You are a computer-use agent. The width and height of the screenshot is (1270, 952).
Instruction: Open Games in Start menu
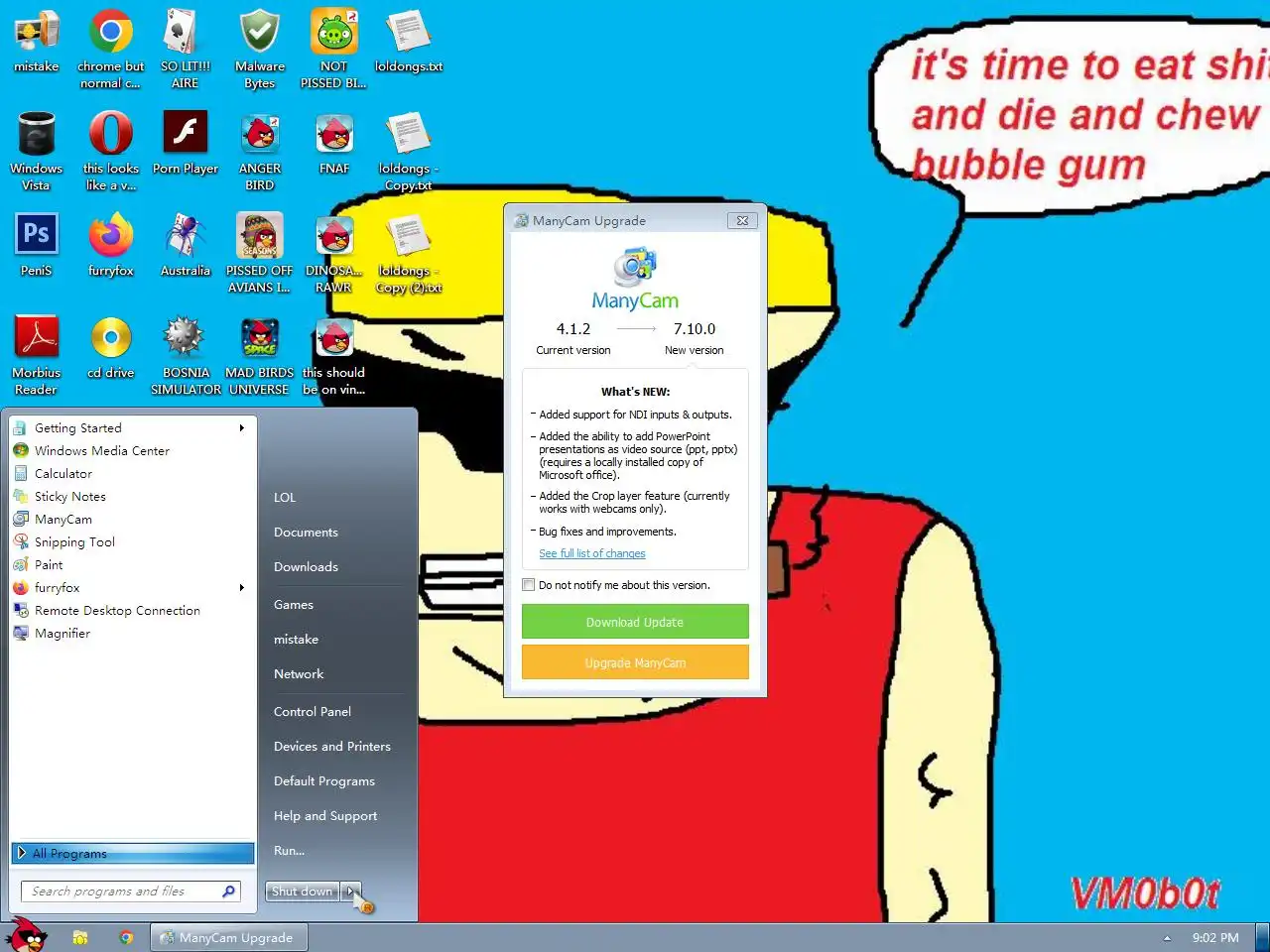coord(337,605)
